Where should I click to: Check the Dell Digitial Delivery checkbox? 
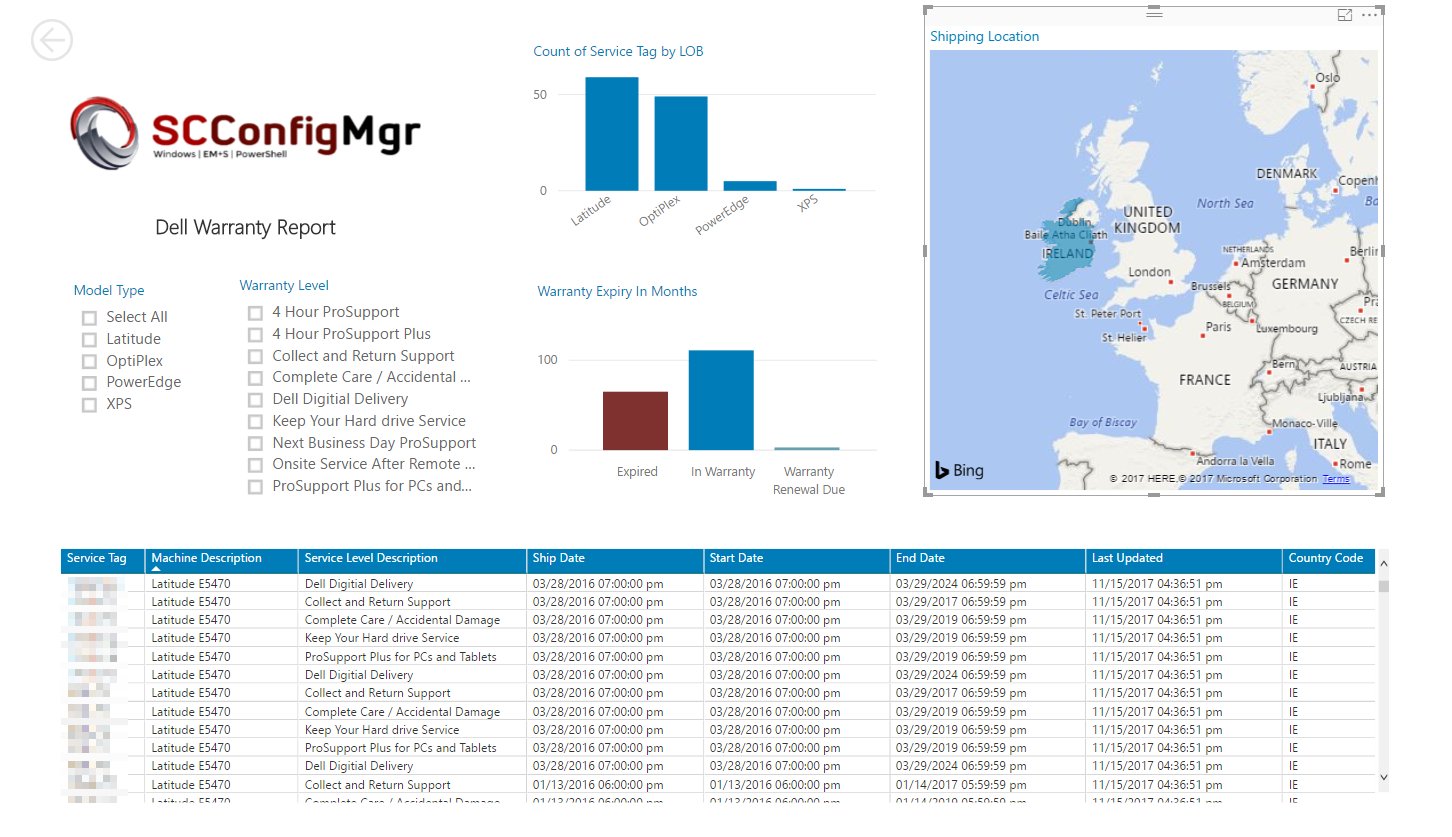coord(255,400)
